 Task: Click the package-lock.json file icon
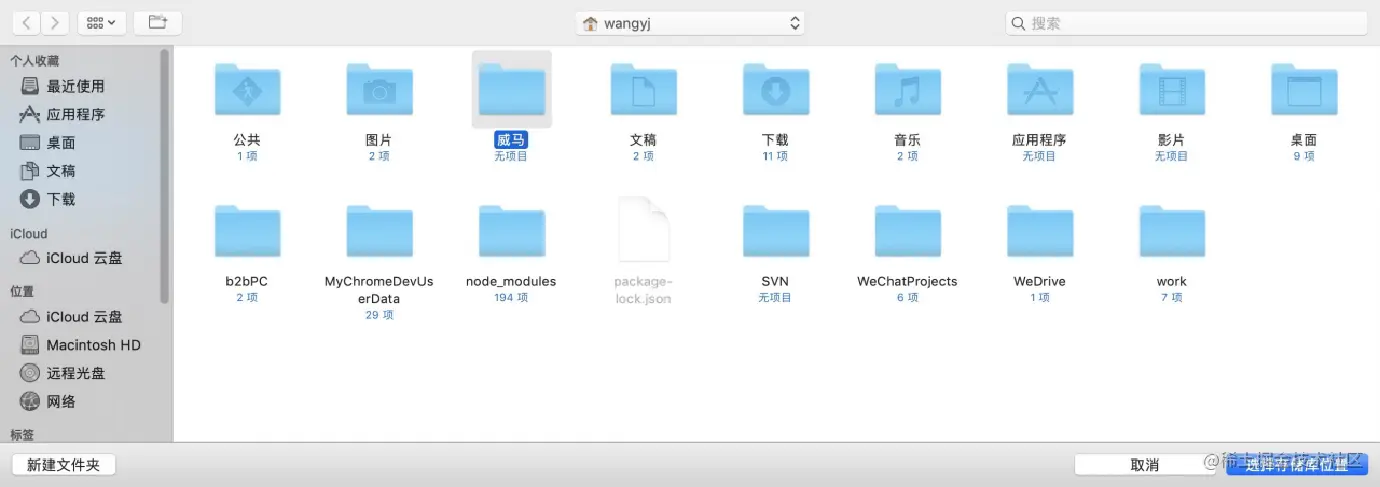[x=643, y=229]
